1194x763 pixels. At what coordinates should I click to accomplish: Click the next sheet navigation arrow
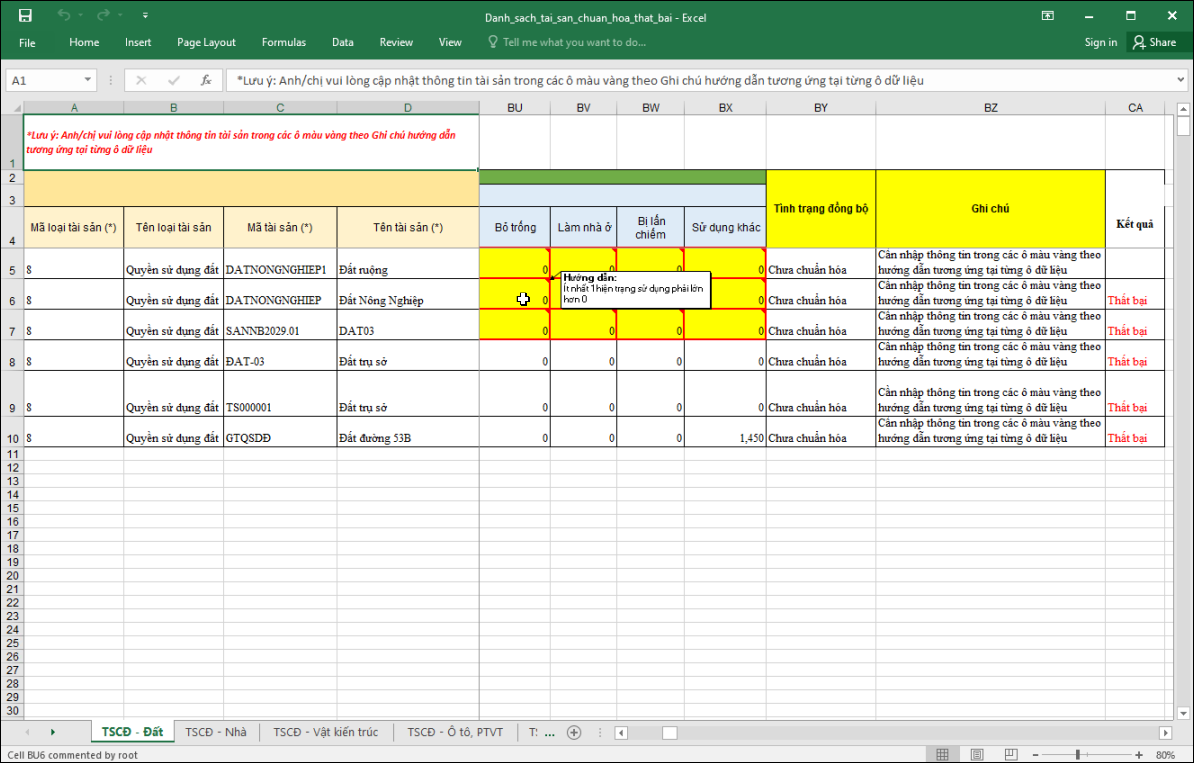coord(53,732)
